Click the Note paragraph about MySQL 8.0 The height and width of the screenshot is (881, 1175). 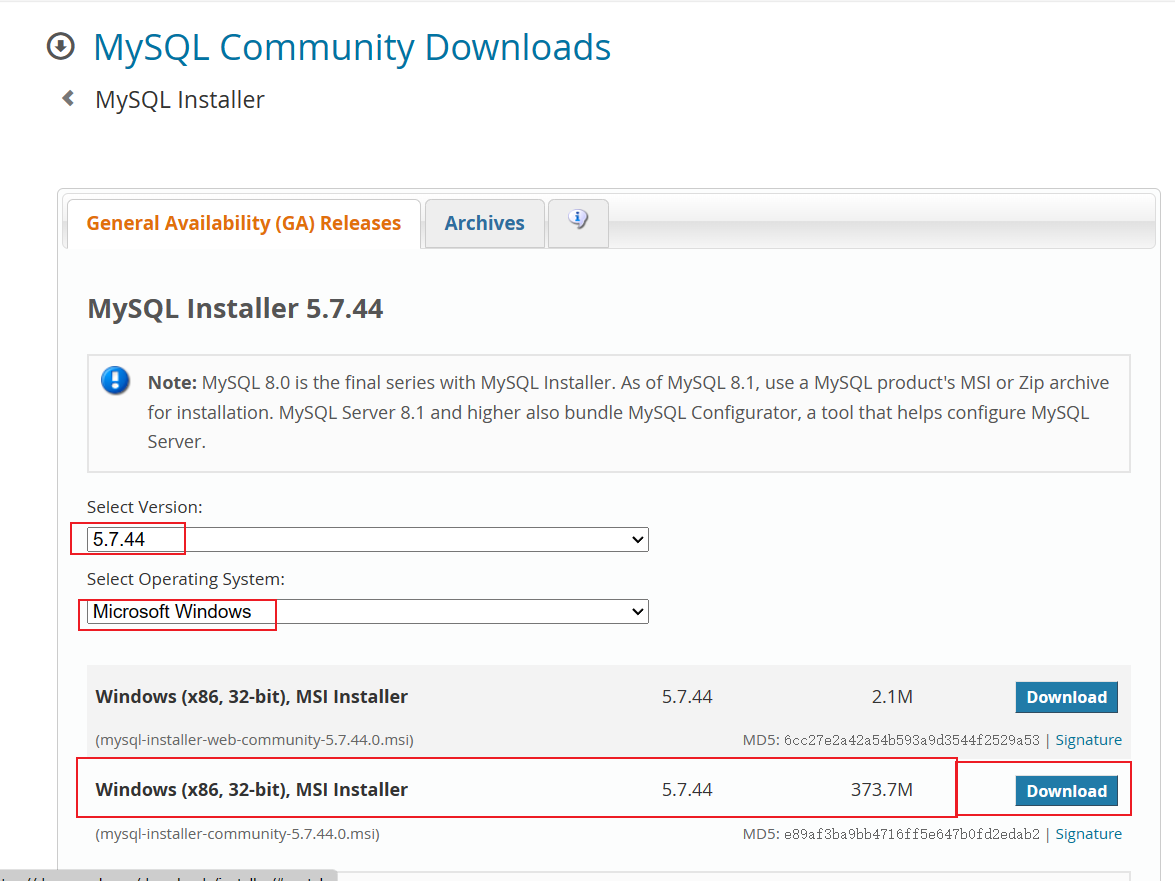(x=628, y=412)
